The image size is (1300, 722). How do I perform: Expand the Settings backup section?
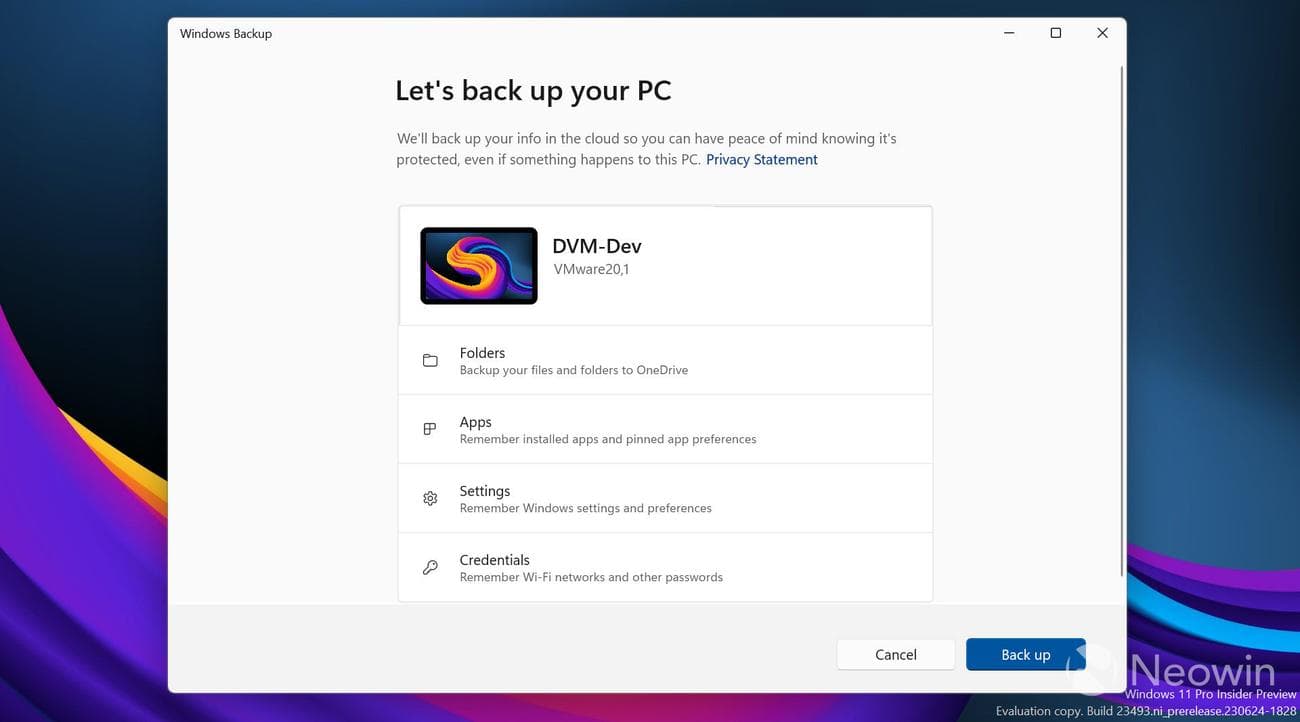(x=665, y=497)
